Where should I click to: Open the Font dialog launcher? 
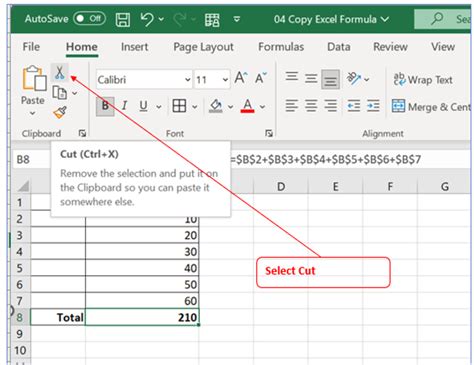click(x=269, y=133)
